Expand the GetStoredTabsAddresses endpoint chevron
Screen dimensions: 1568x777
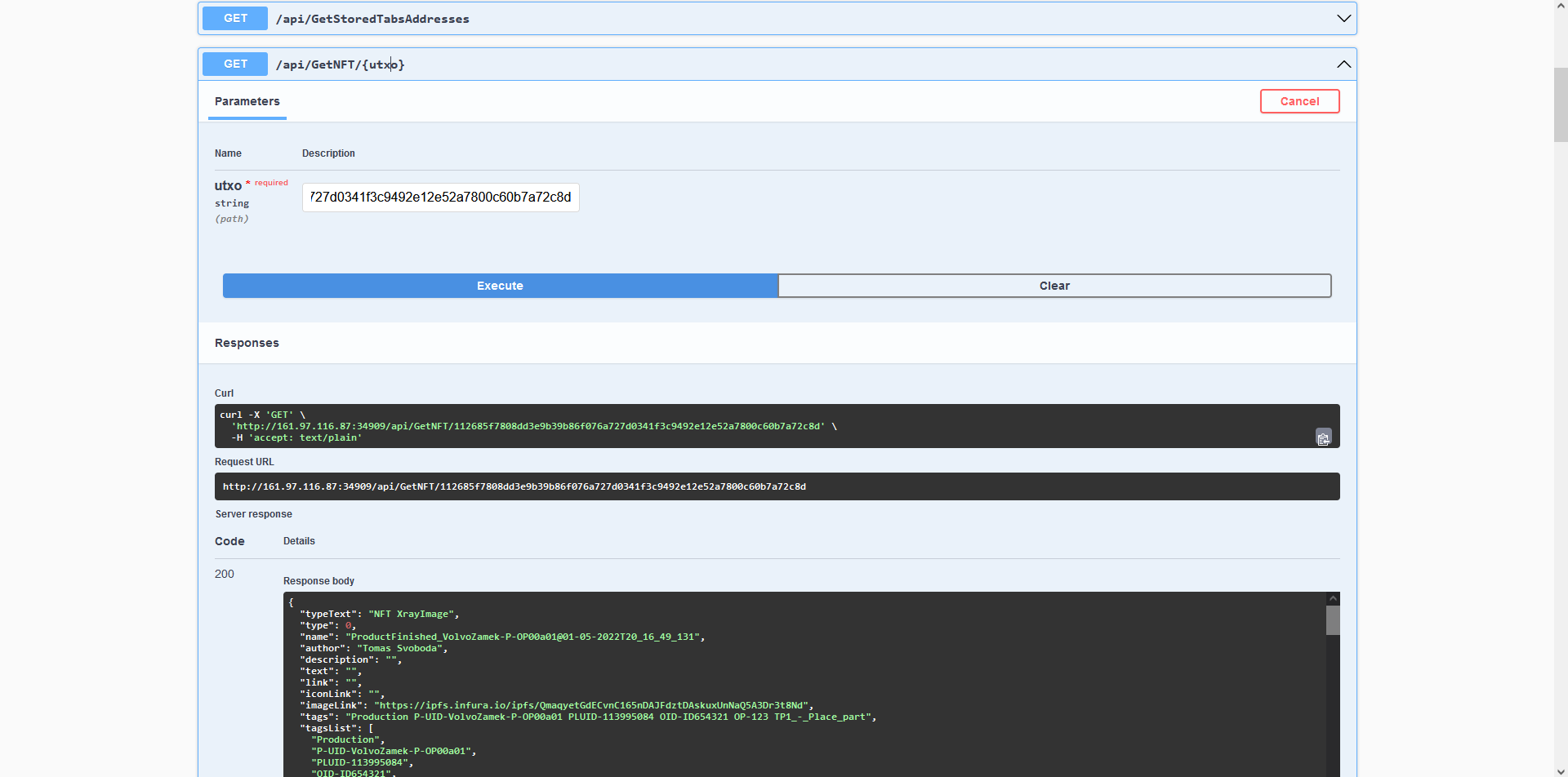pos(1343,19)
